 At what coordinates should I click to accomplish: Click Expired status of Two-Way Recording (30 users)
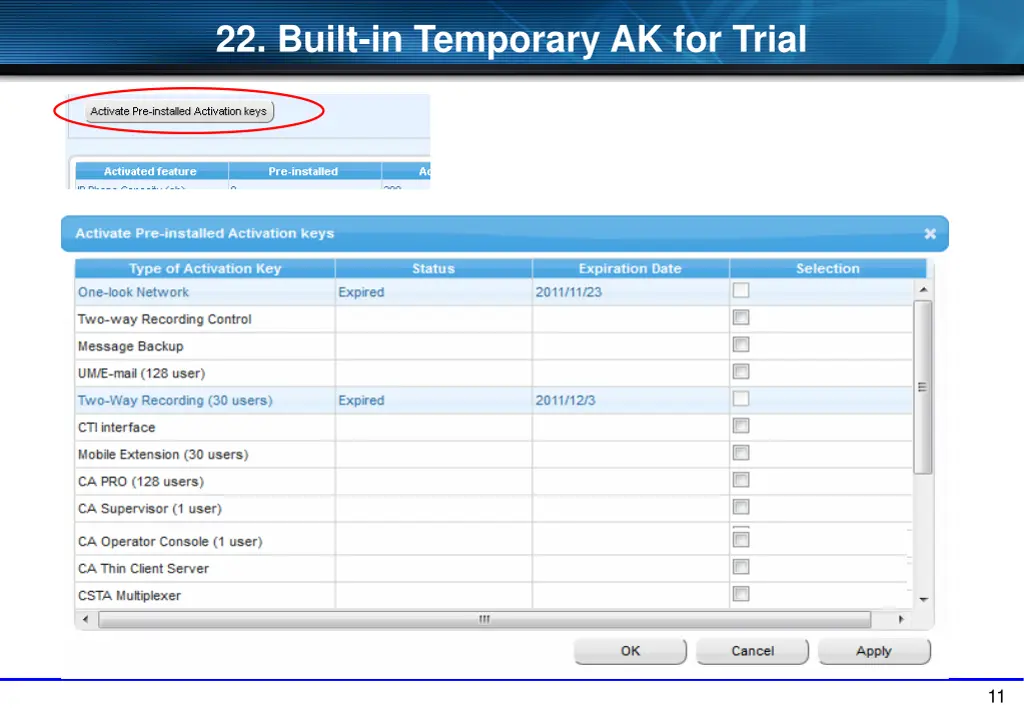[x=361, y=401]
